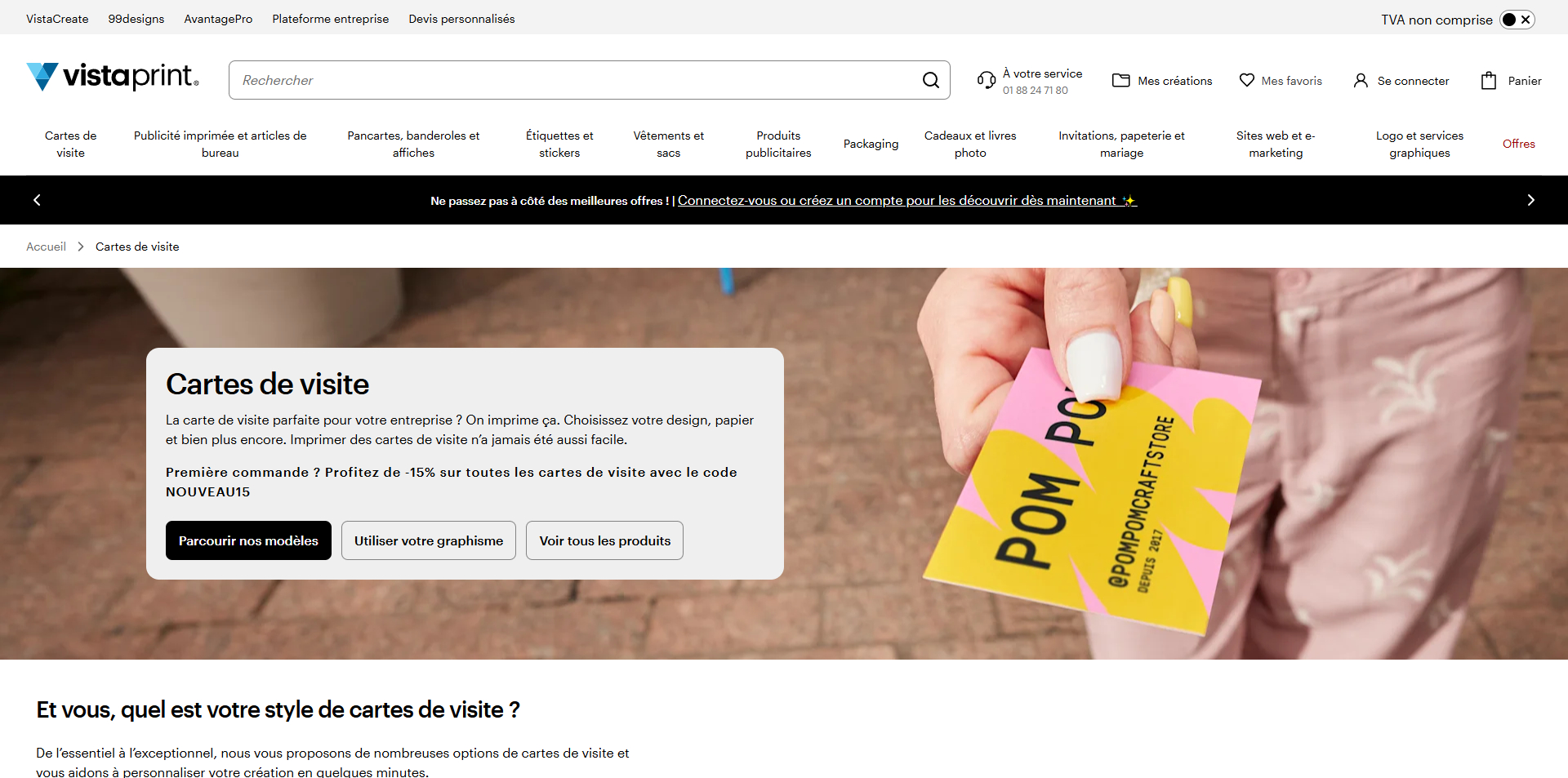This screenshot has height=778, width=1568.
Task: Click Mes favoris text link
Action: coord(1291,81)
